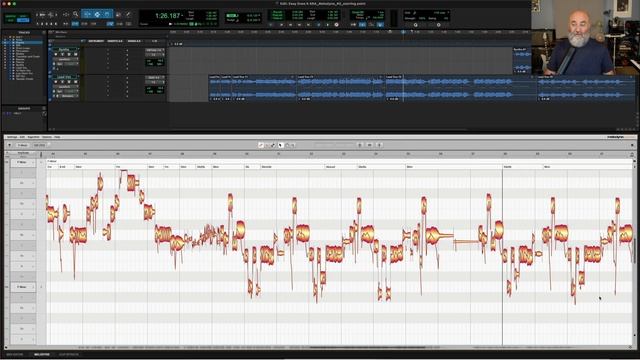Open Synths automation mode selector

click(x=70, y=64)
